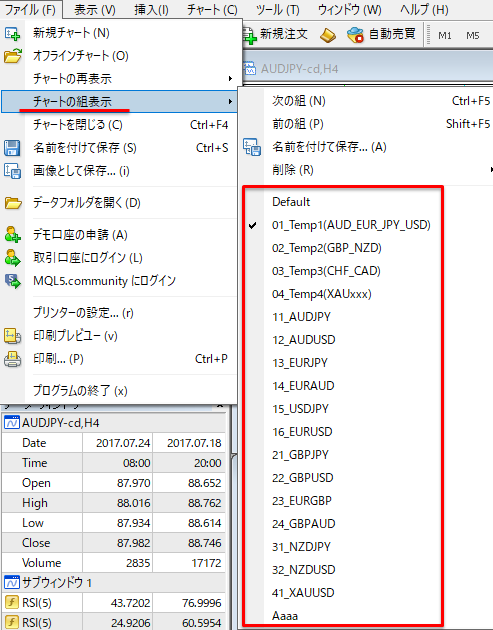Screen dimensions: 493x630
Task: Click the new order toolbar icon
Action: [250, 35]
